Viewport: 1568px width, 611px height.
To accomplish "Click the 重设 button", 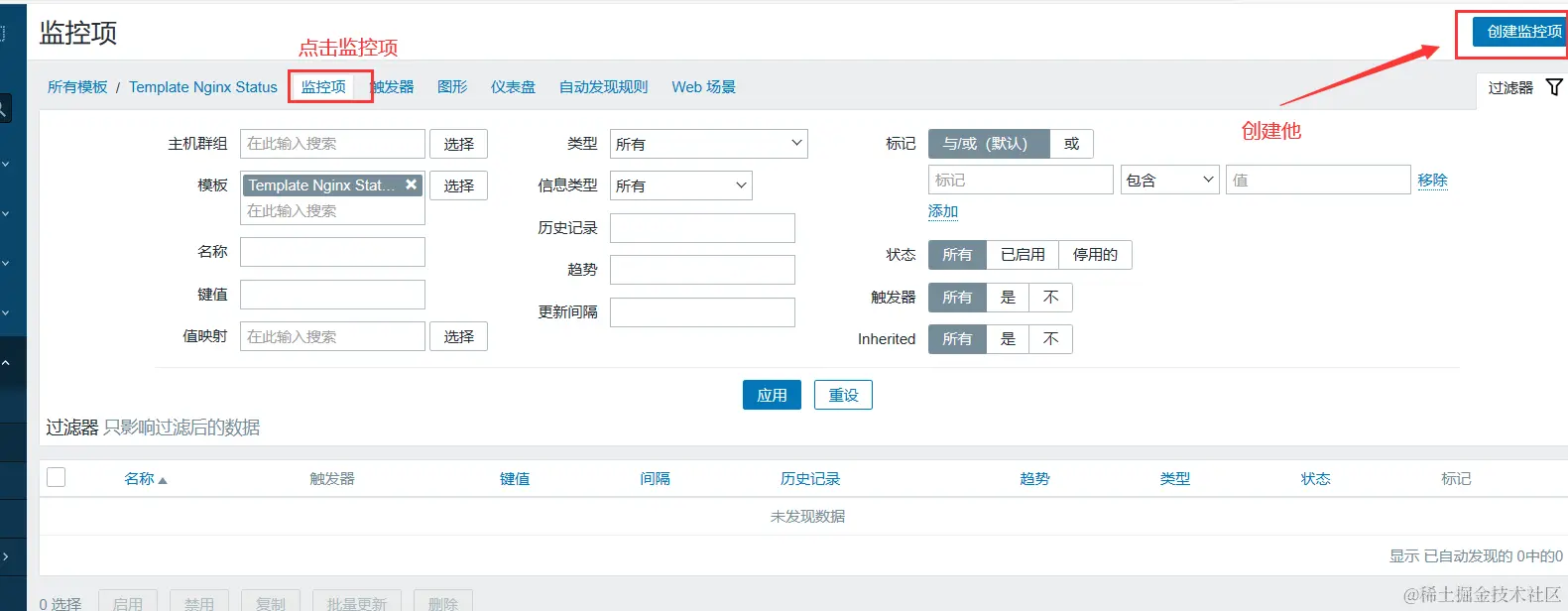I will [843, 395].
